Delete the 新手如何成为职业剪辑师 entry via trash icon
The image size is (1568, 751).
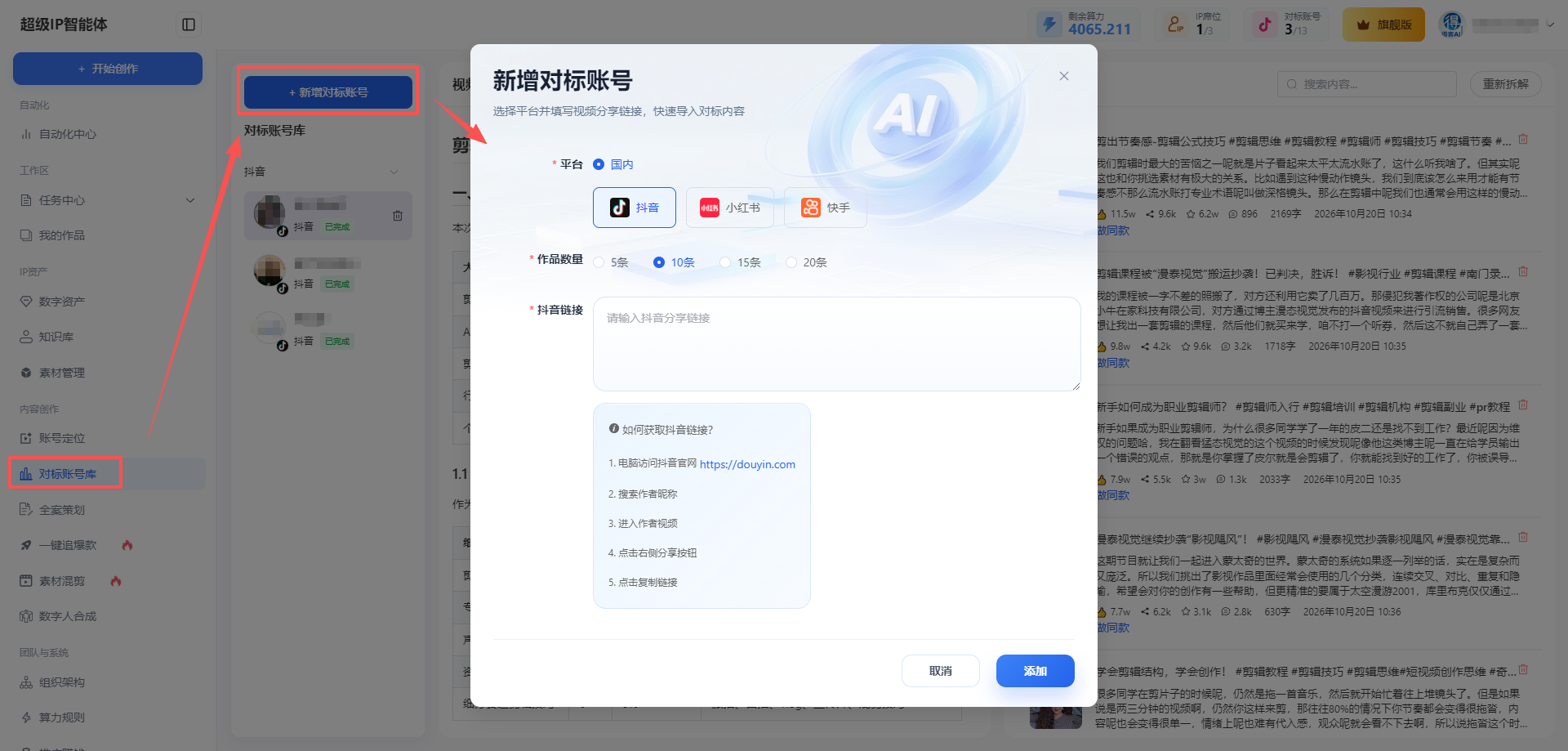pyautogui.click(x=1523, y=405)
